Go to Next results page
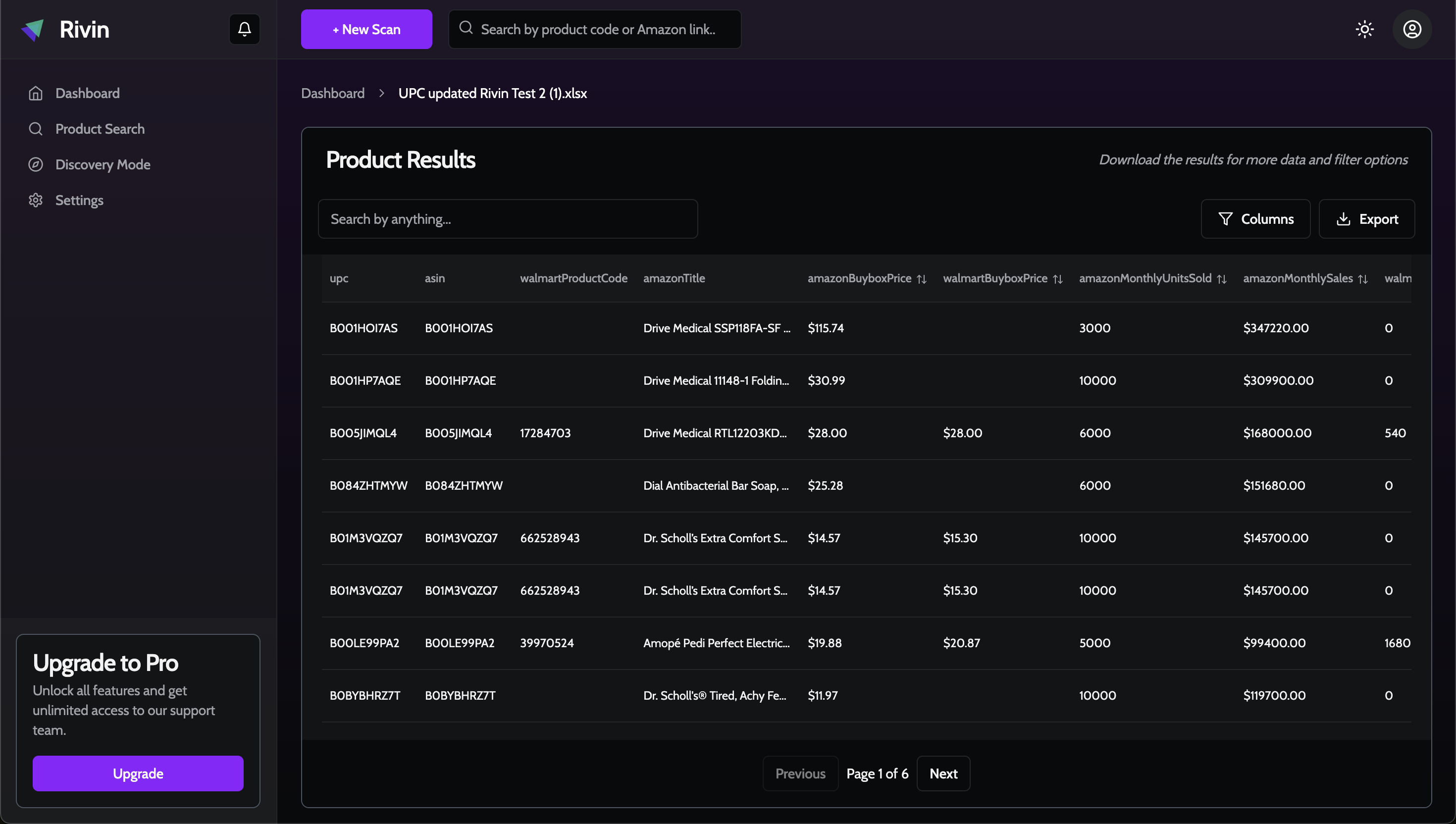Screen dimensions: 1456x824 (943, 773)
